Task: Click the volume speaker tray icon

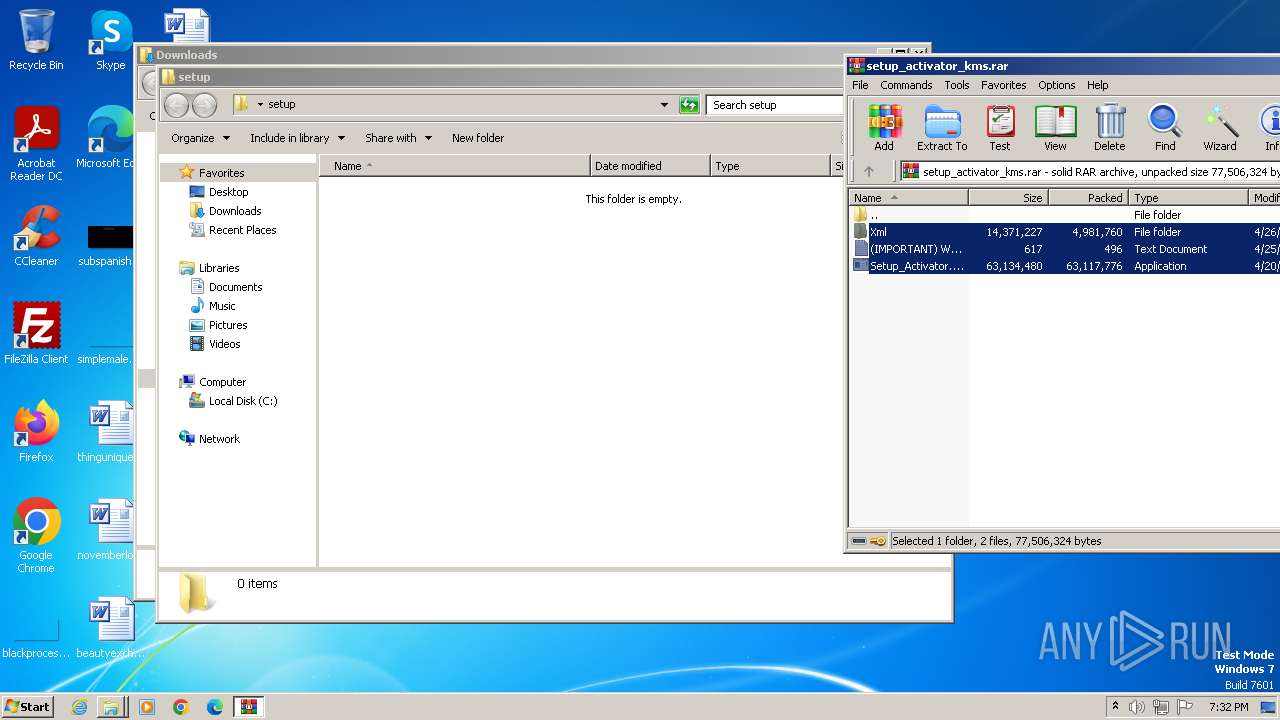Action: tap(1137, 707)
